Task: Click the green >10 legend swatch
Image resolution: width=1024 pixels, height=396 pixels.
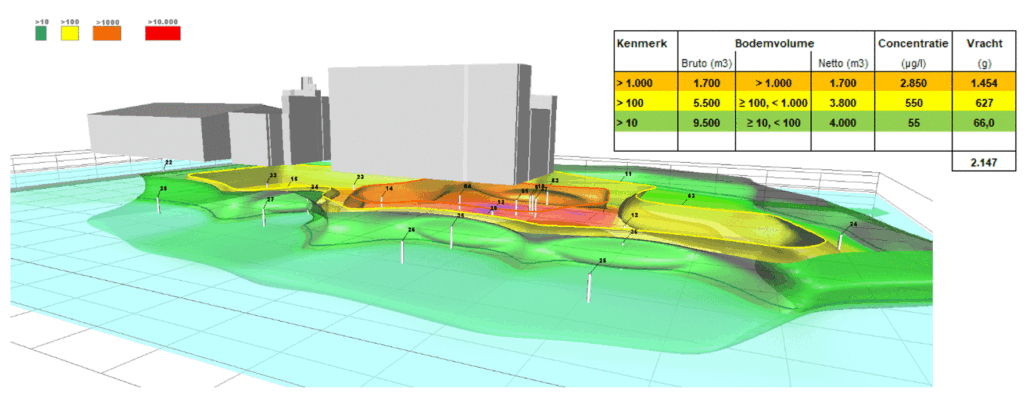Action: [x=42, y=33]
